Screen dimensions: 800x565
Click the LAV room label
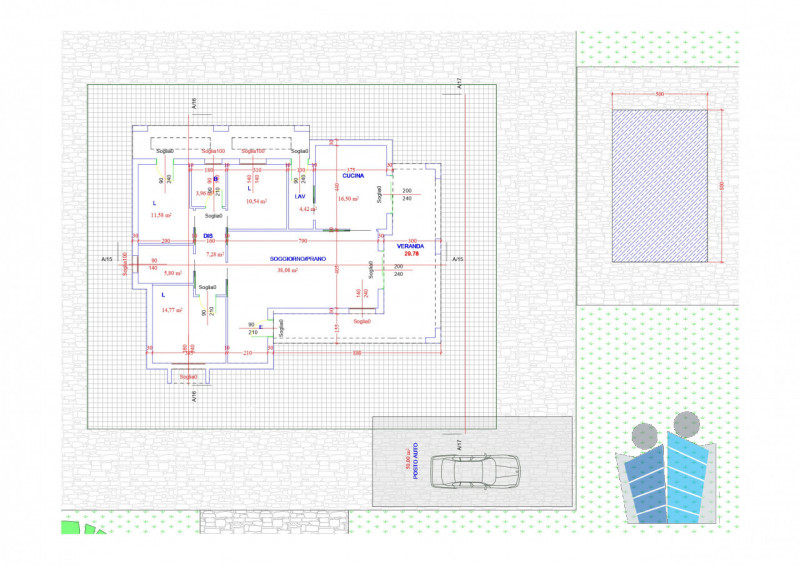[x=298, y=197]
